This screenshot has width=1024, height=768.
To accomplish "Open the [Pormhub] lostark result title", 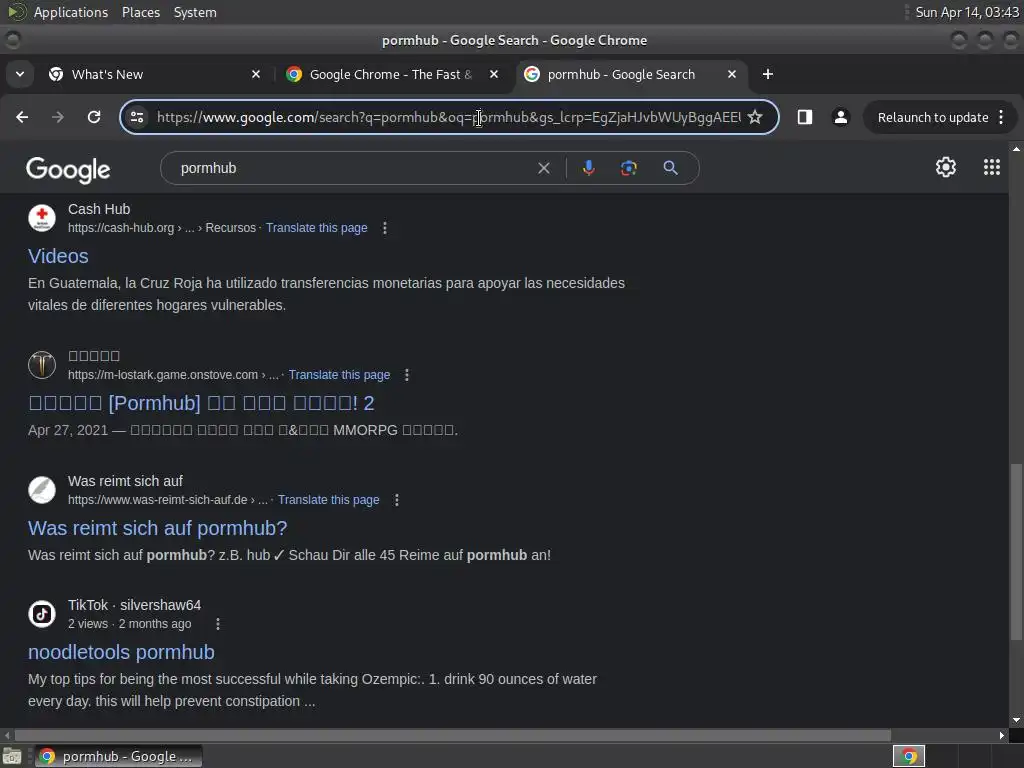I will 201,403.
